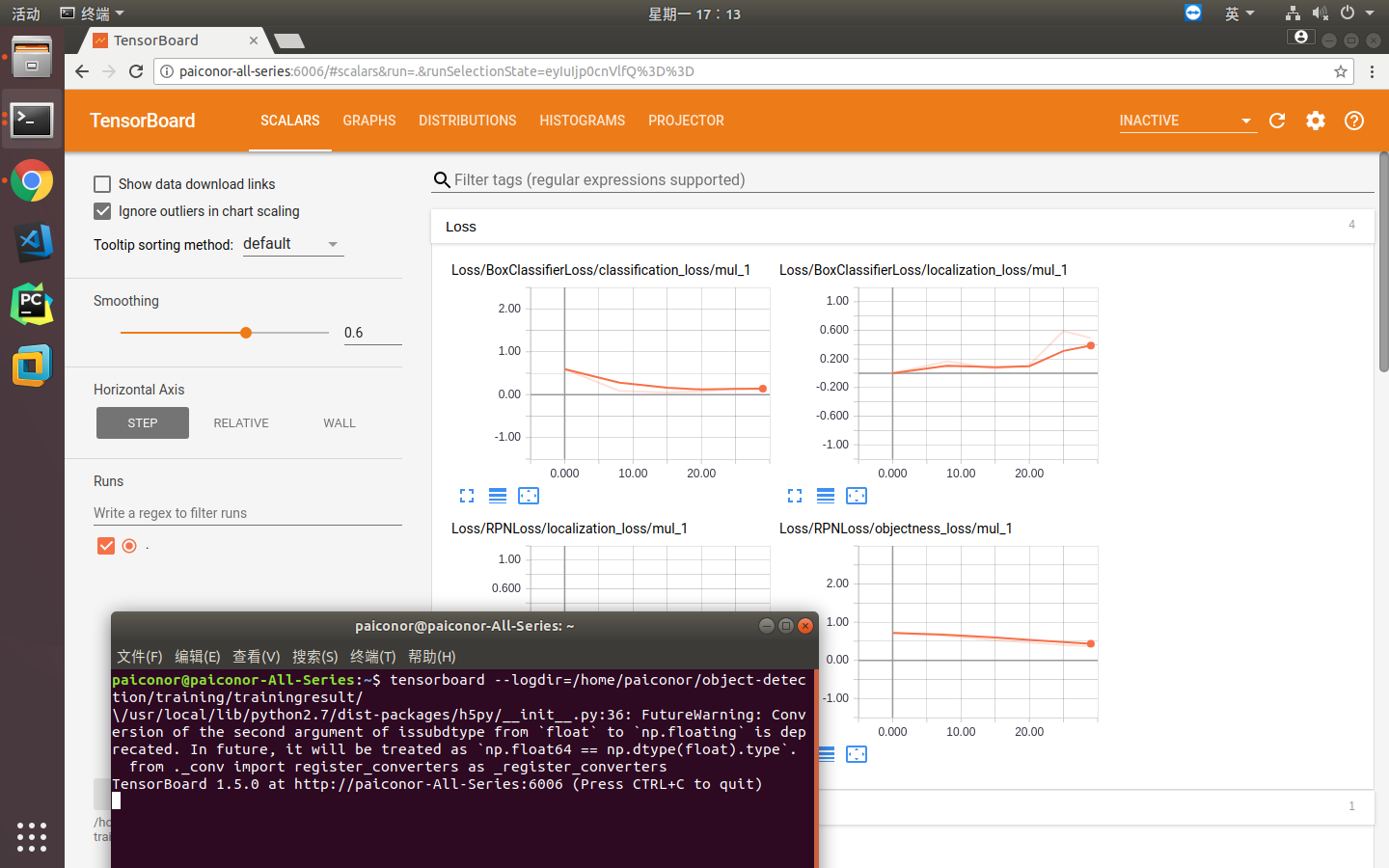Toggle y-axis log scale for BoxClassifier localization_loss
Screen dimensions: 1389x868
(826, 496)
